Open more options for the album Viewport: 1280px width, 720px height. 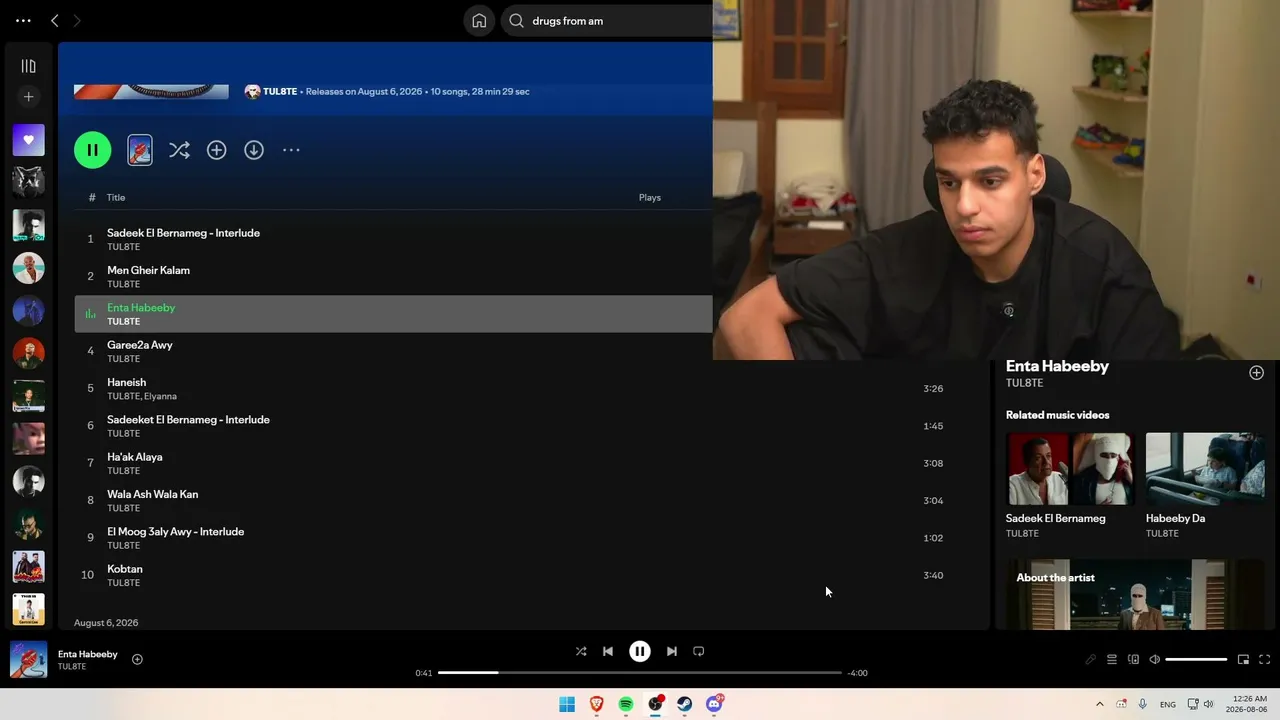pyautogui.click(x=291, y=150)
